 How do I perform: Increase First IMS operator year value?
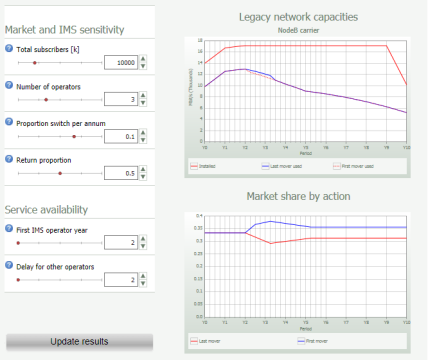coord(143,239)
